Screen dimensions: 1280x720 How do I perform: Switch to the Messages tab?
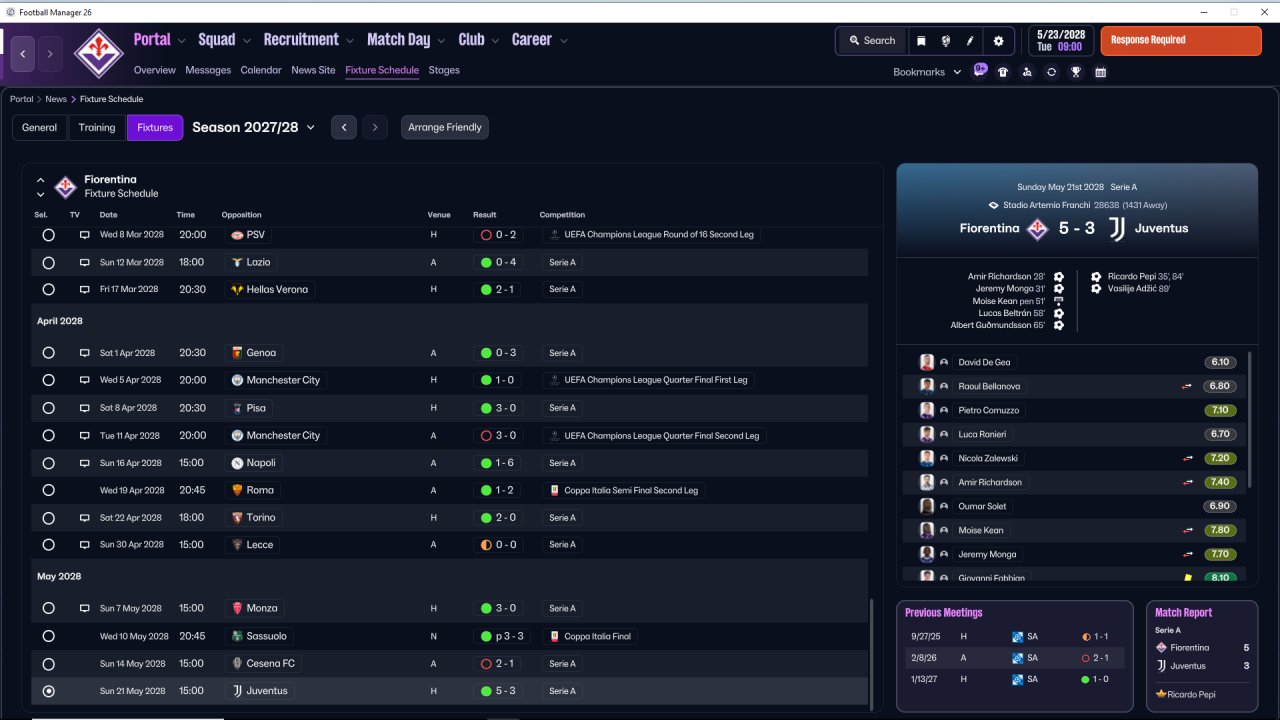click(x=208, y=70)
